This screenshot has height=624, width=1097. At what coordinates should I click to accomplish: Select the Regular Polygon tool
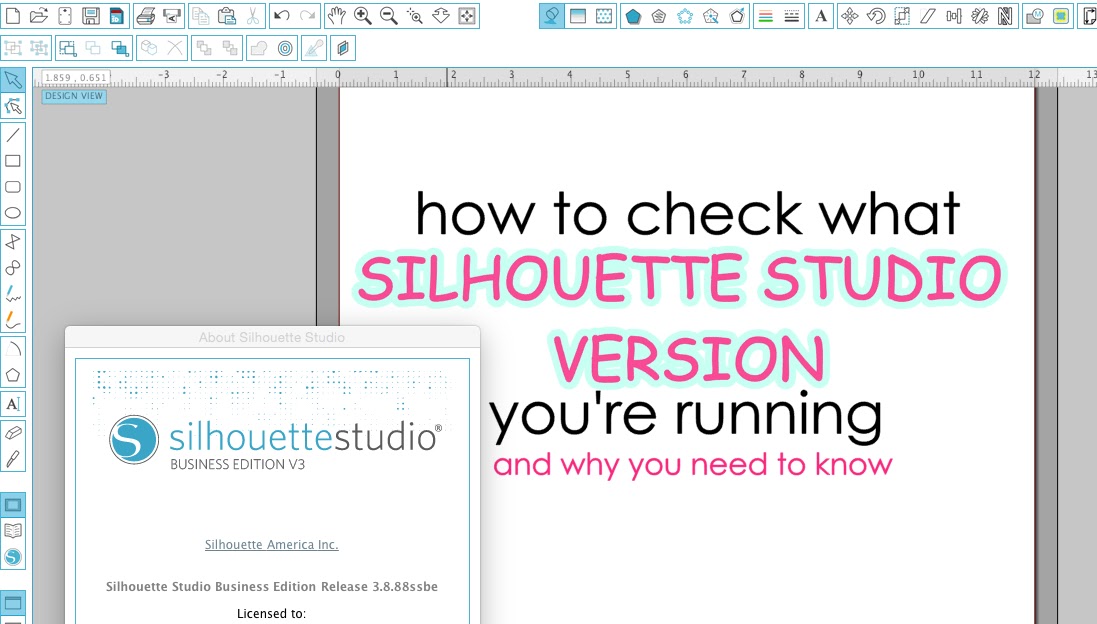pos(13,375)
